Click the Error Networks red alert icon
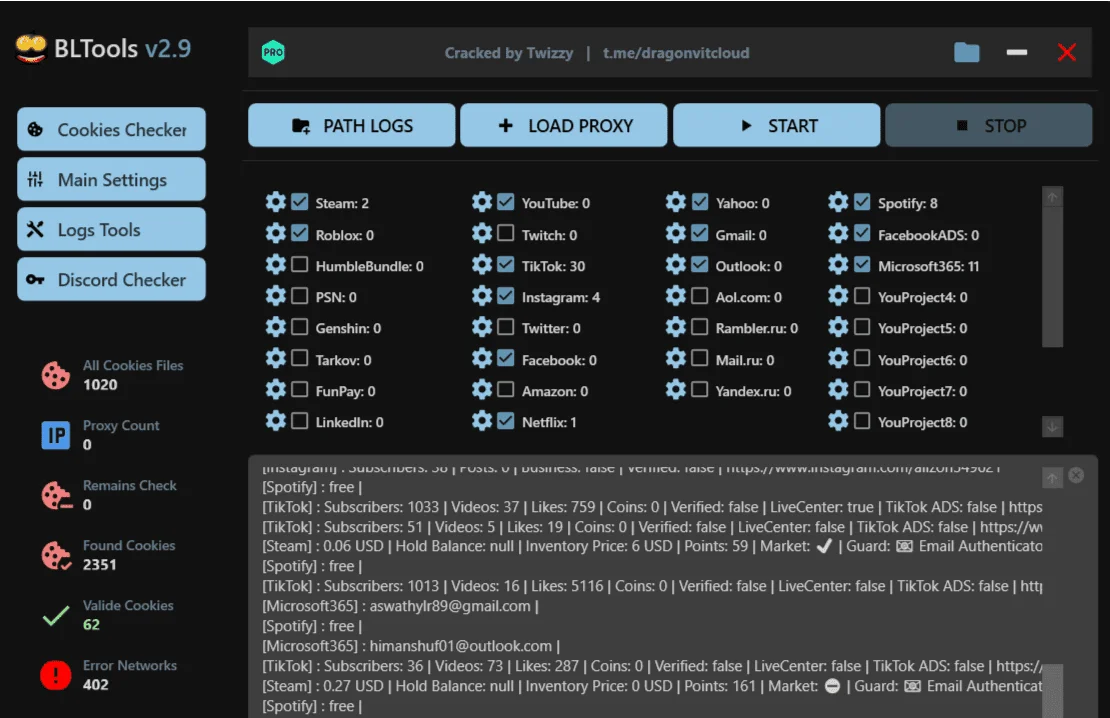Image resolution: width=1110 pixels, height=718 pixels. (56, 676)
